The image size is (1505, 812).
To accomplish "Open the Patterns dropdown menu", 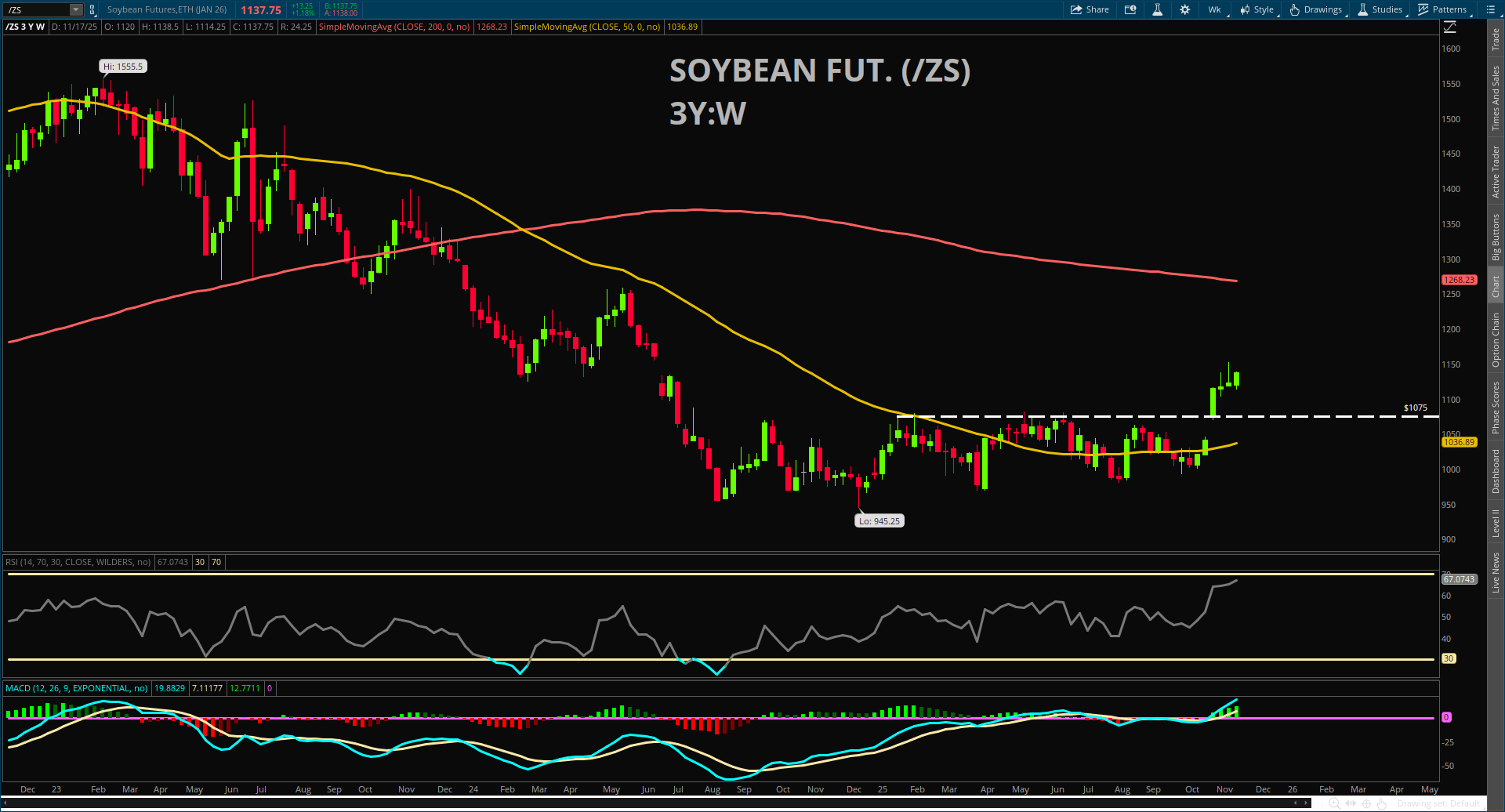I will pos(1443,9).
